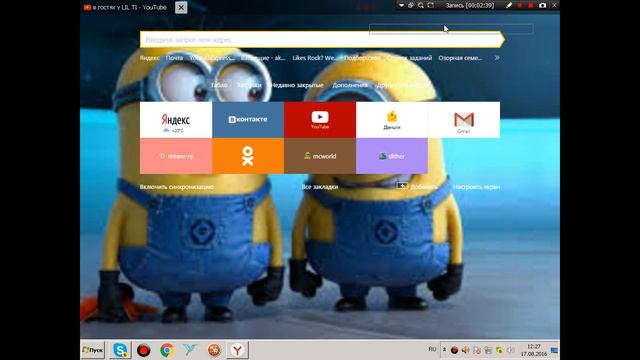
Task: Click the camera screenshot icon in recorder panel
Action: click(542, 5)
